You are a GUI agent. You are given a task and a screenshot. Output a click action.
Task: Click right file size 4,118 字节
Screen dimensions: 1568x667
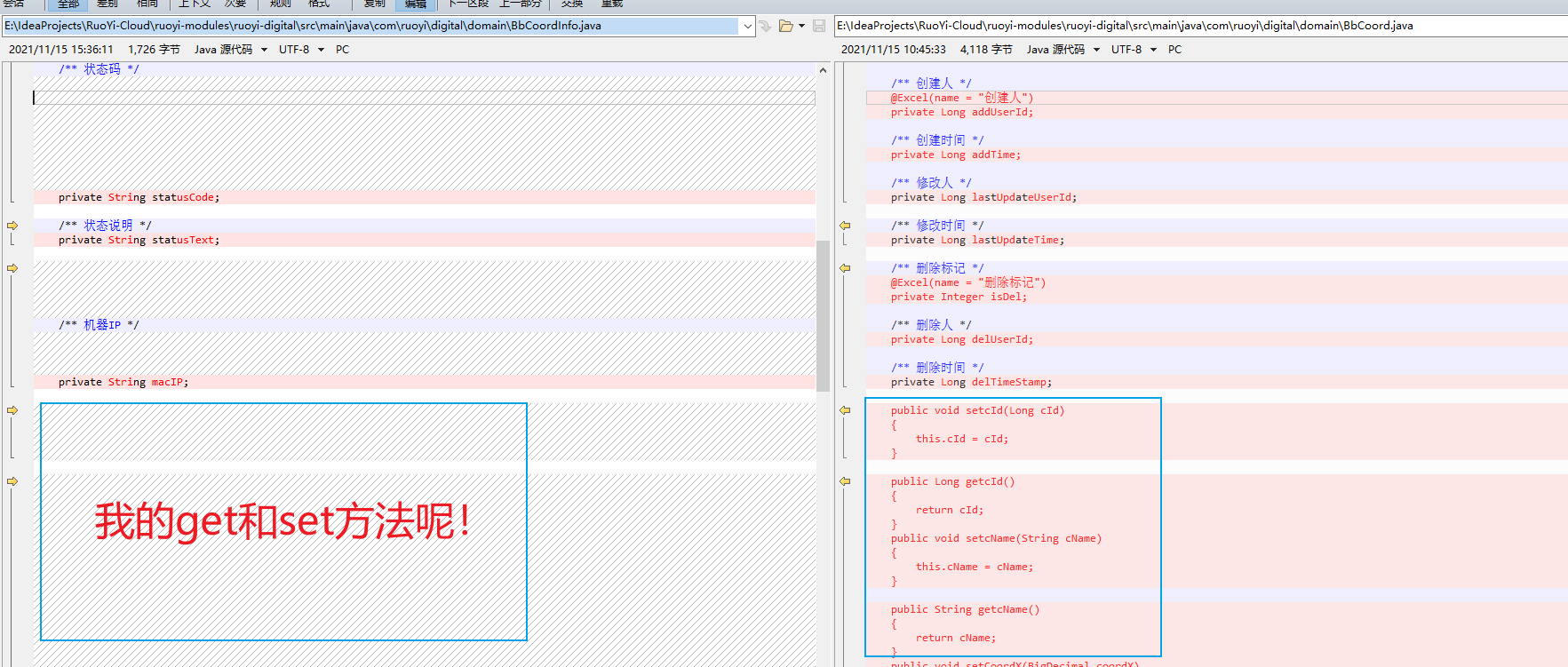click(x=986, y=50)
